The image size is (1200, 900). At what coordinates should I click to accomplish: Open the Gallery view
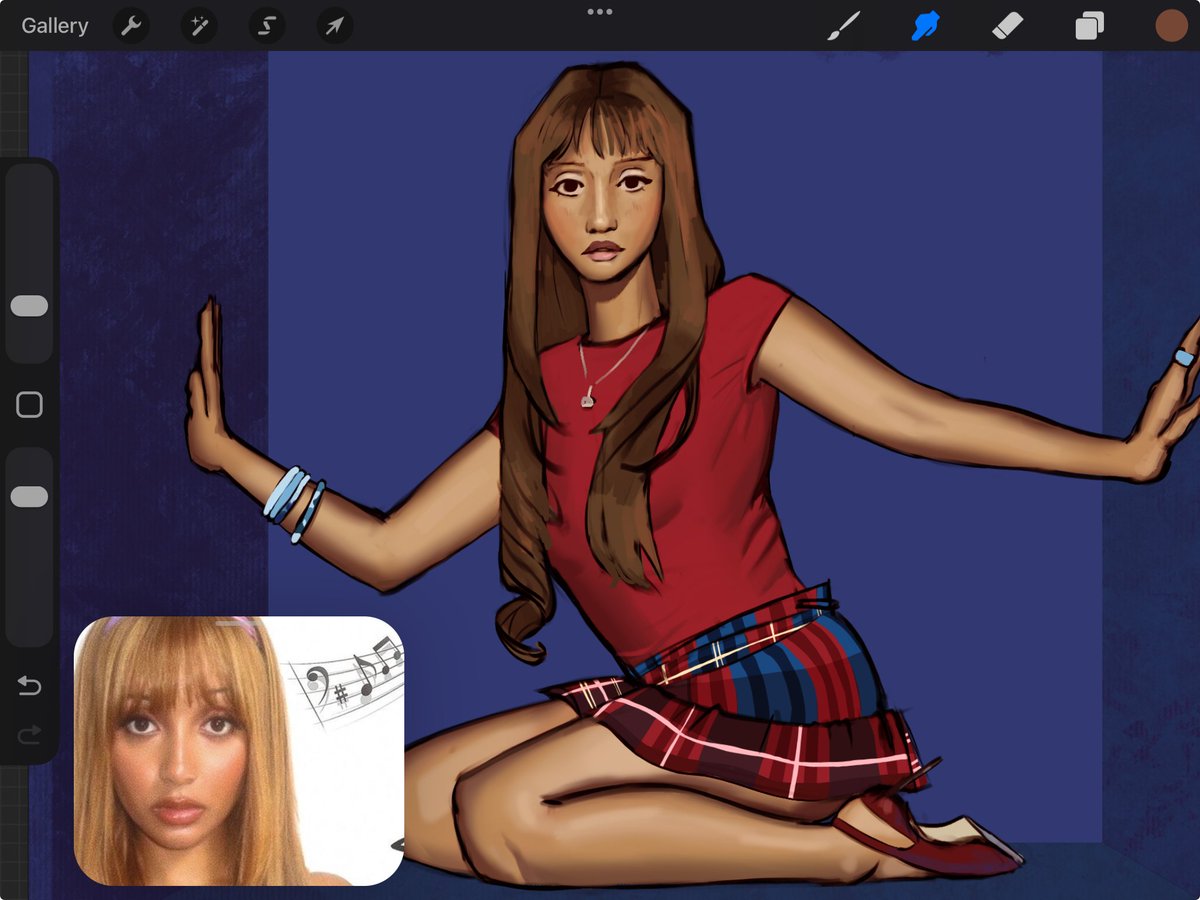point(55,26)
